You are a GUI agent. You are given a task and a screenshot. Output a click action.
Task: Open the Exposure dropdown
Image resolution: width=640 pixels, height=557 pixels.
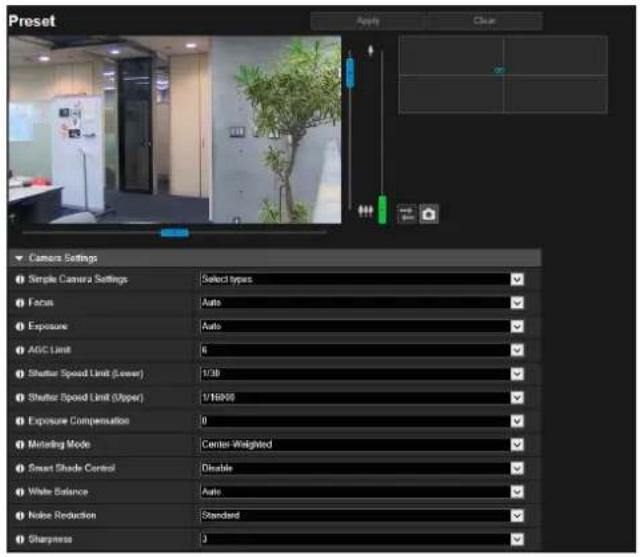tap(362, 326)
